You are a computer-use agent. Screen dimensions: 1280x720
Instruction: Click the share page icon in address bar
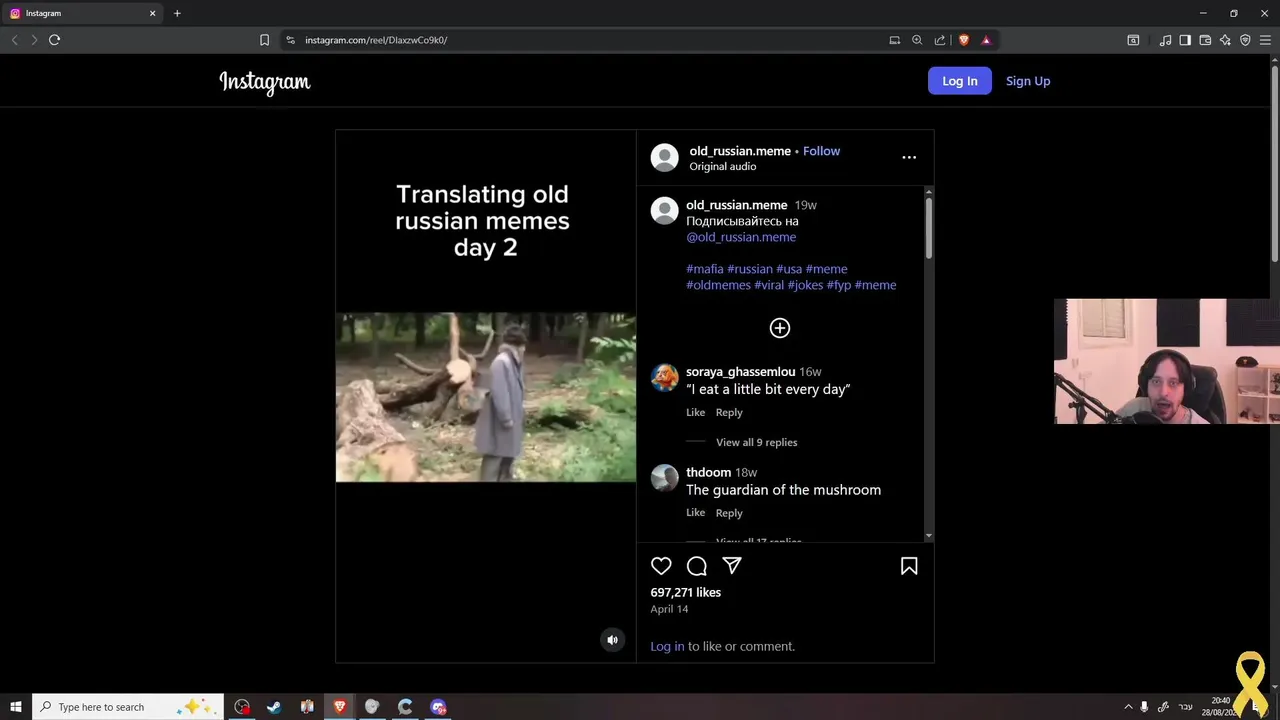(x=940, y=40)
